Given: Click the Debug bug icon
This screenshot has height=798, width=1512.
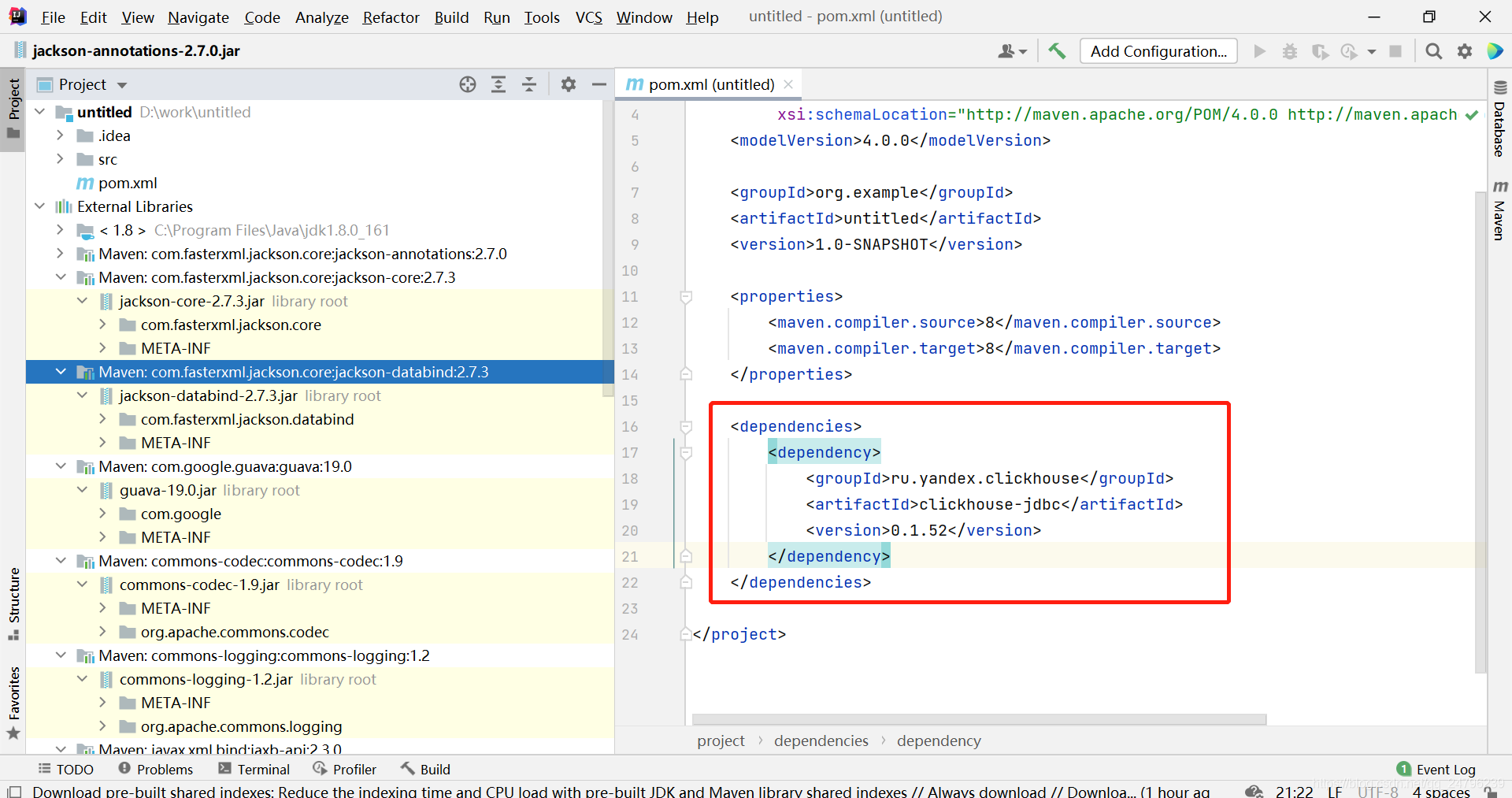Looking at the screenshot, I should pos(1289,51).
